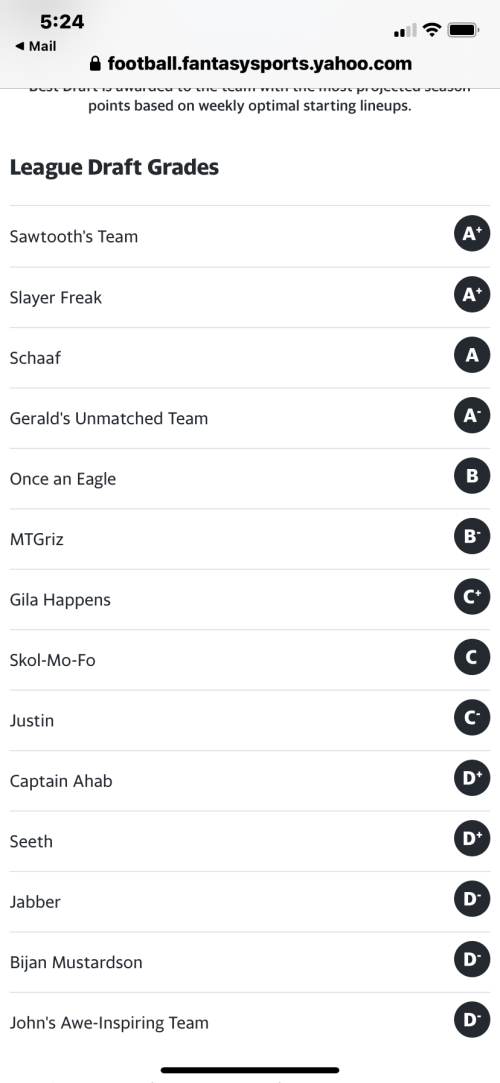The image size is (500, 1083).
Task: Tap the battery icon in the status bar
Action: coord(463,30)
